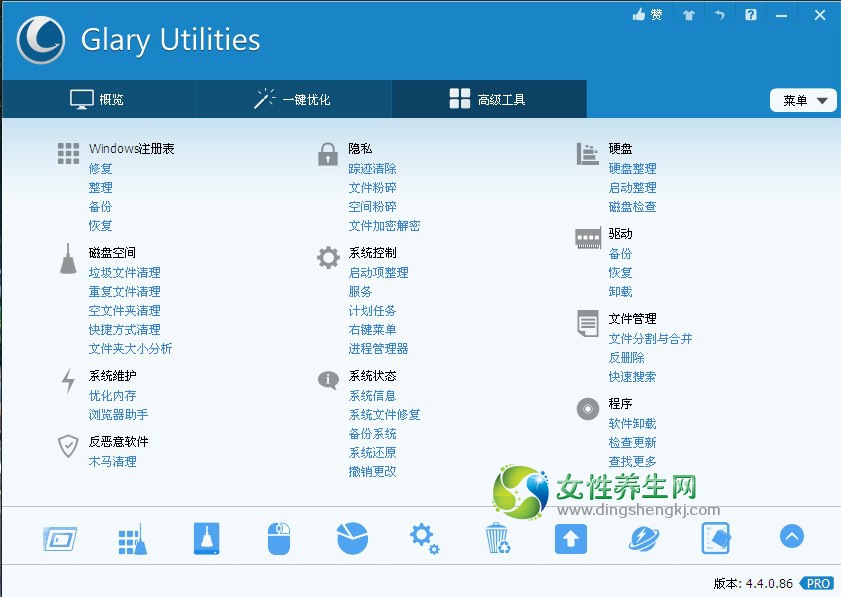Open 文件加密解密 link
This screenshot has width=841, height=597.
click(x=384, y=226)
